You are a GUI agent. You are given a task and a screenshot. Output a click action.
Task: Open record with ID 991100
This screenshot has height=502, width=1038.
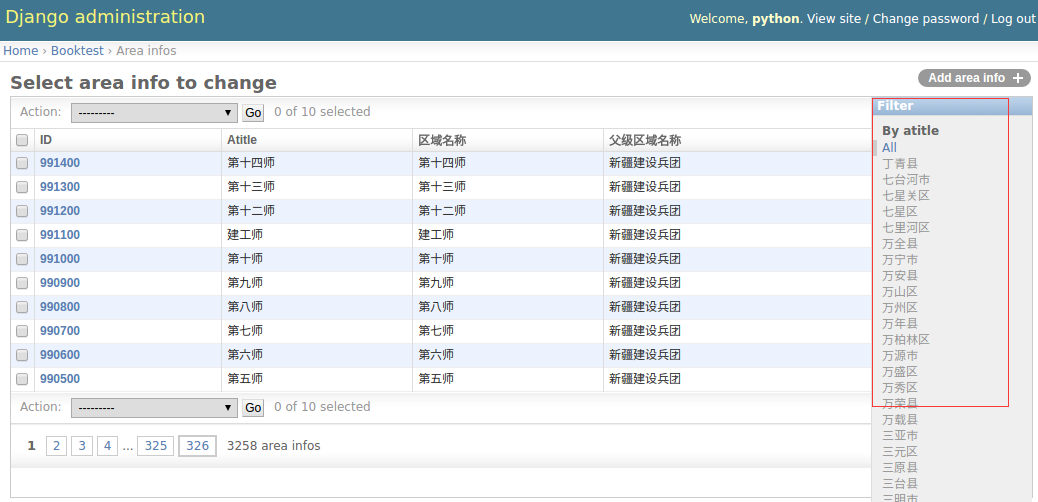pos(60,235)
